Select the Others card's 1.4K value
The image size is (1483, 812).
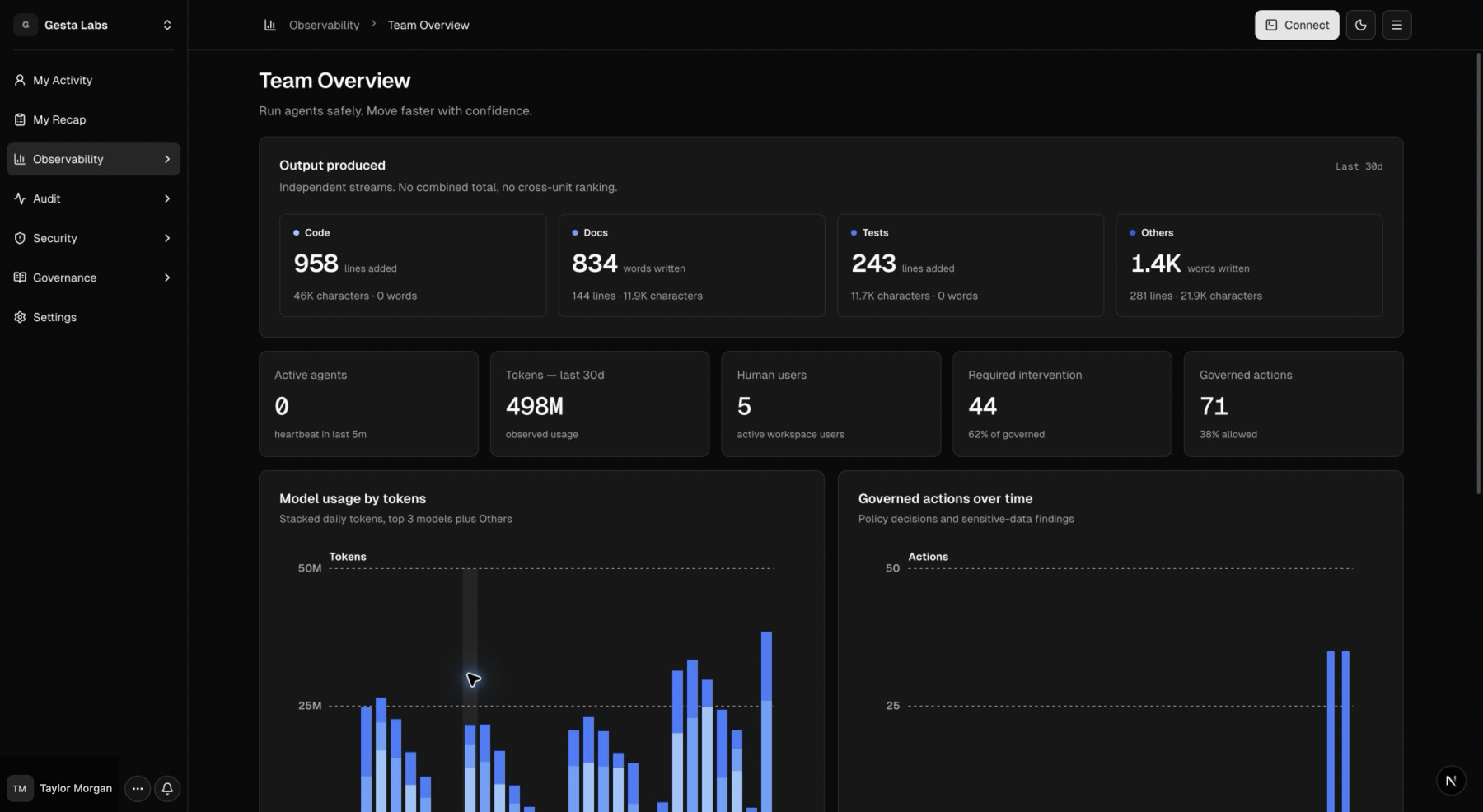[x=1155, y=264]
